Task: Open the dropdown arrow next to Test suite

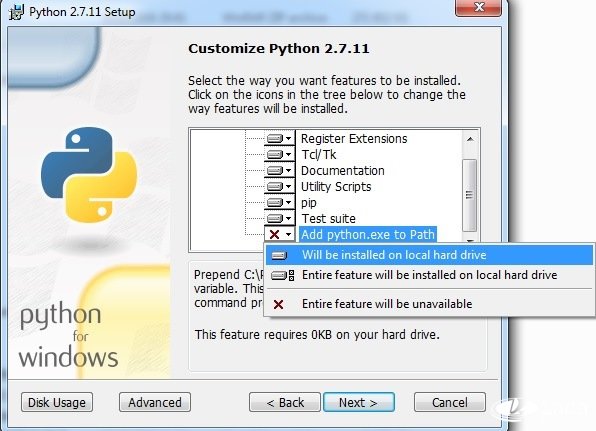Action: tap(289, 218)
